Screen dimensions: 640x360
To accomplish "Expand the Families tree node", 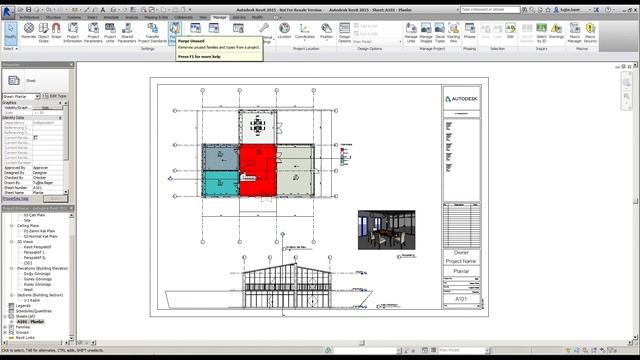I will 5,327.
